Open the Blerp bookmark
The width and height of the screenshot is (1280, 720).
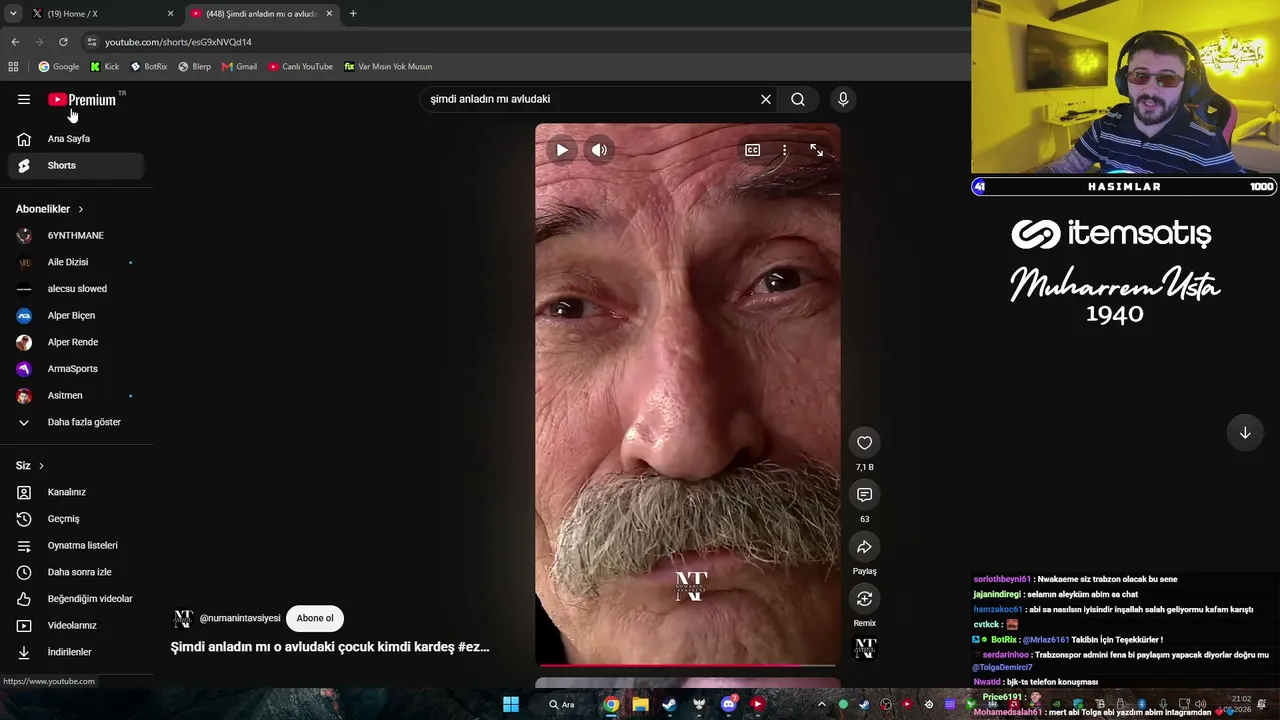pyautogui.click(x=195, y=67)
